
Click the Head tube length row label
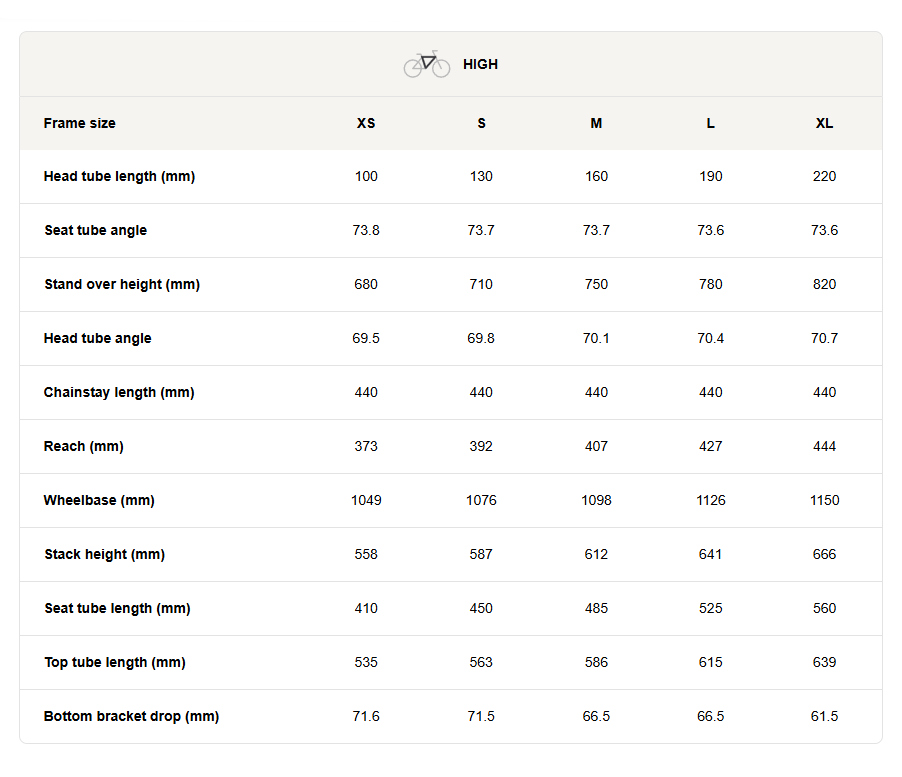click(119, 176)
